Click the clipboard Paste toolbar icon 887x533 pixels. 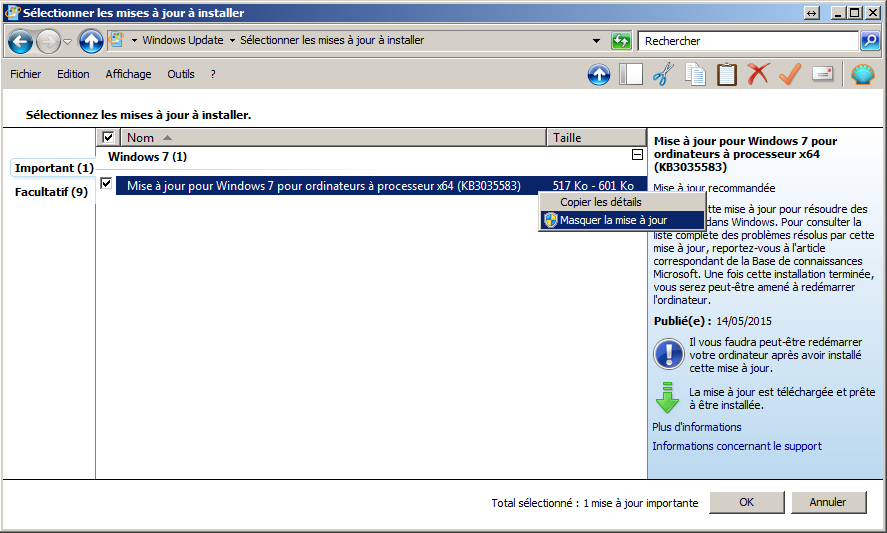pyautogui.click(x=727, y=74)
